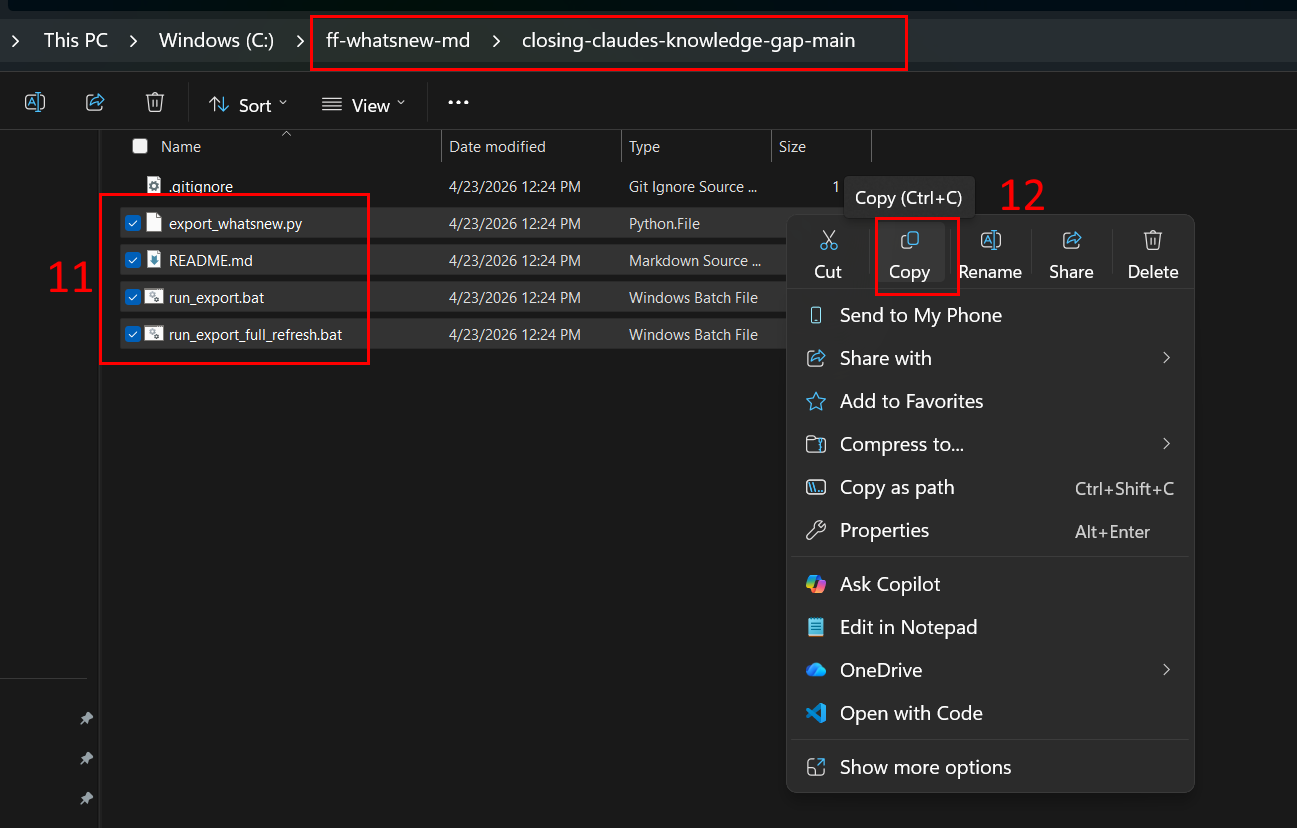Go to Windows (C:) in breadcrumb
Image resolution: width=1297 pixels, height=828 pixels.
tap(216, 41)
